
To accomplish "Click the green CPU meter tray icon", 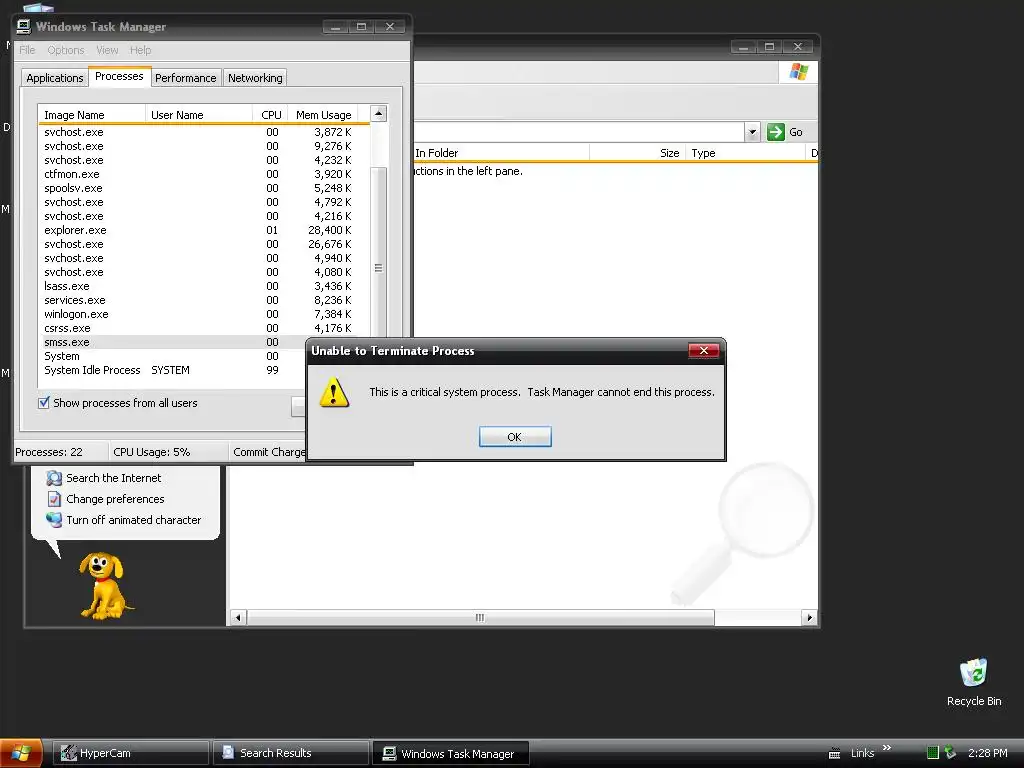I will coord(933,753).
